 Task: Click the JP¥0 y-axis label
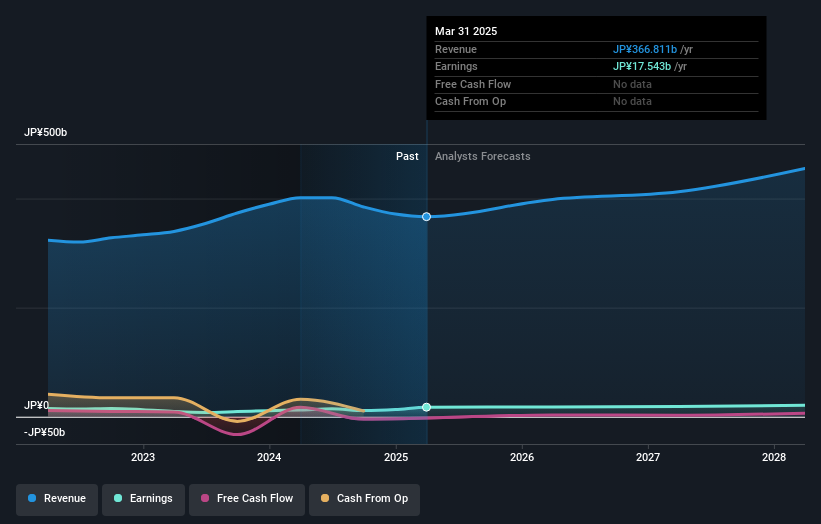(x=37, y=405)
